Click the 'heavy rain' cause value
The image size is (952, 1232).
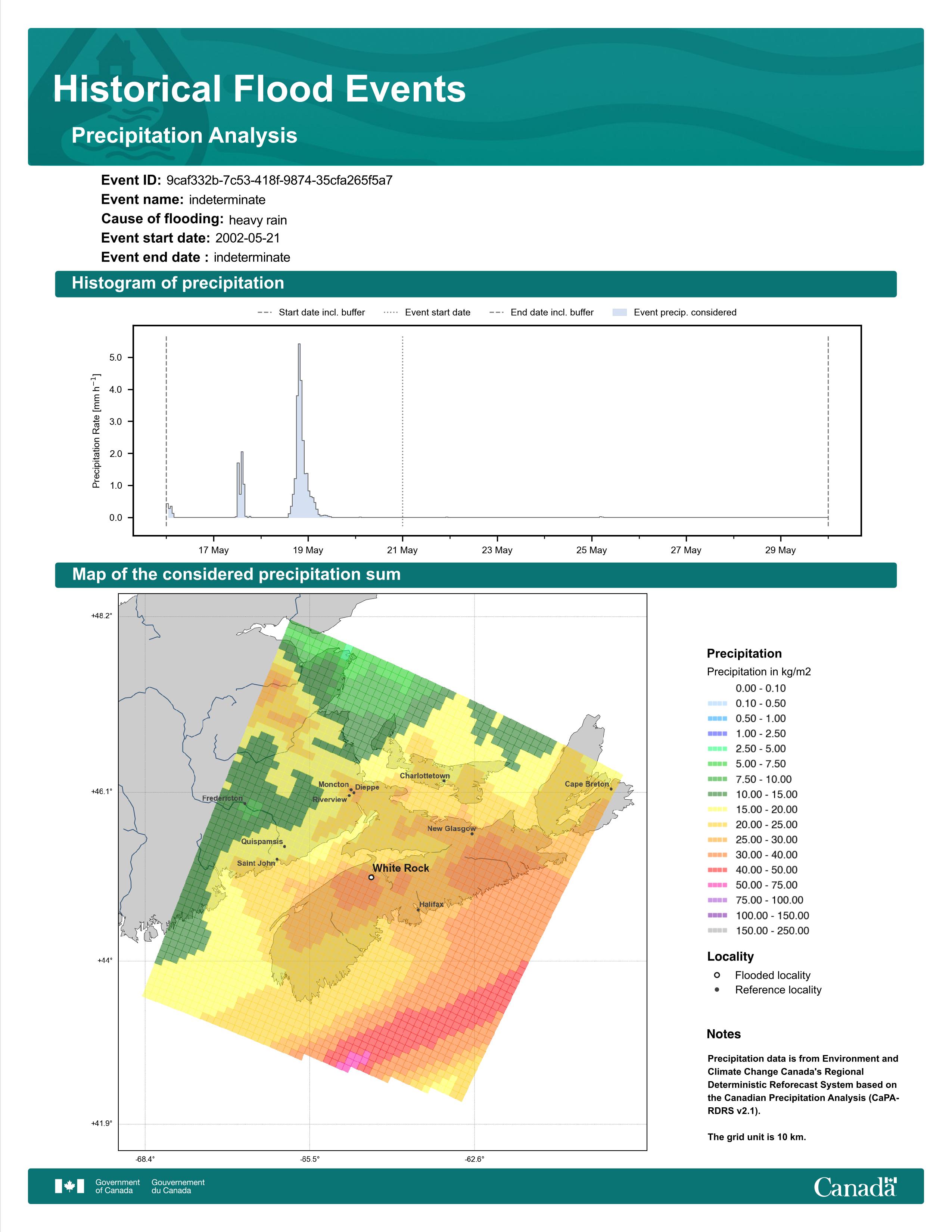[x=258, y=220]
